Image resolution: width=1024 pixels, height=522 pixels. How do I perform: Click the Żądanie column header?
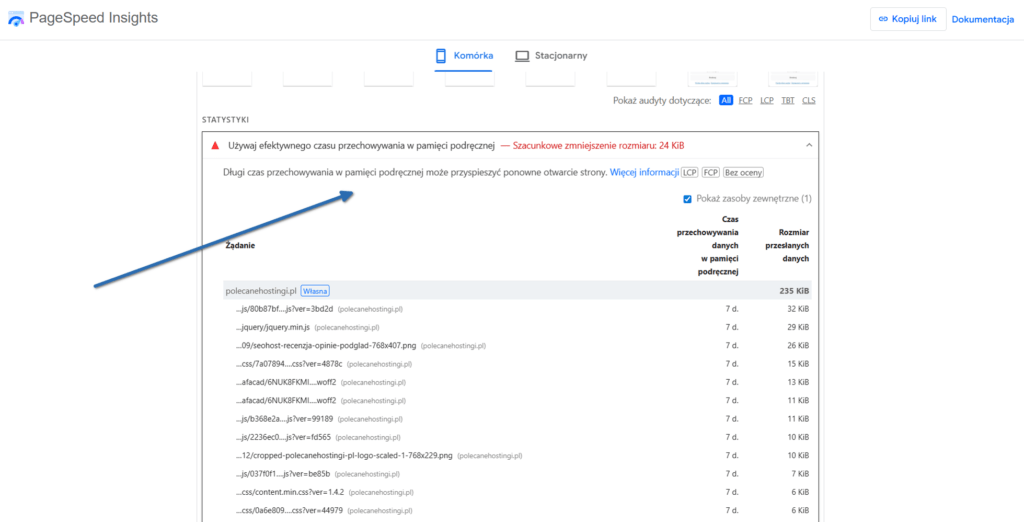pyautogui.click(x=240, y=246)
